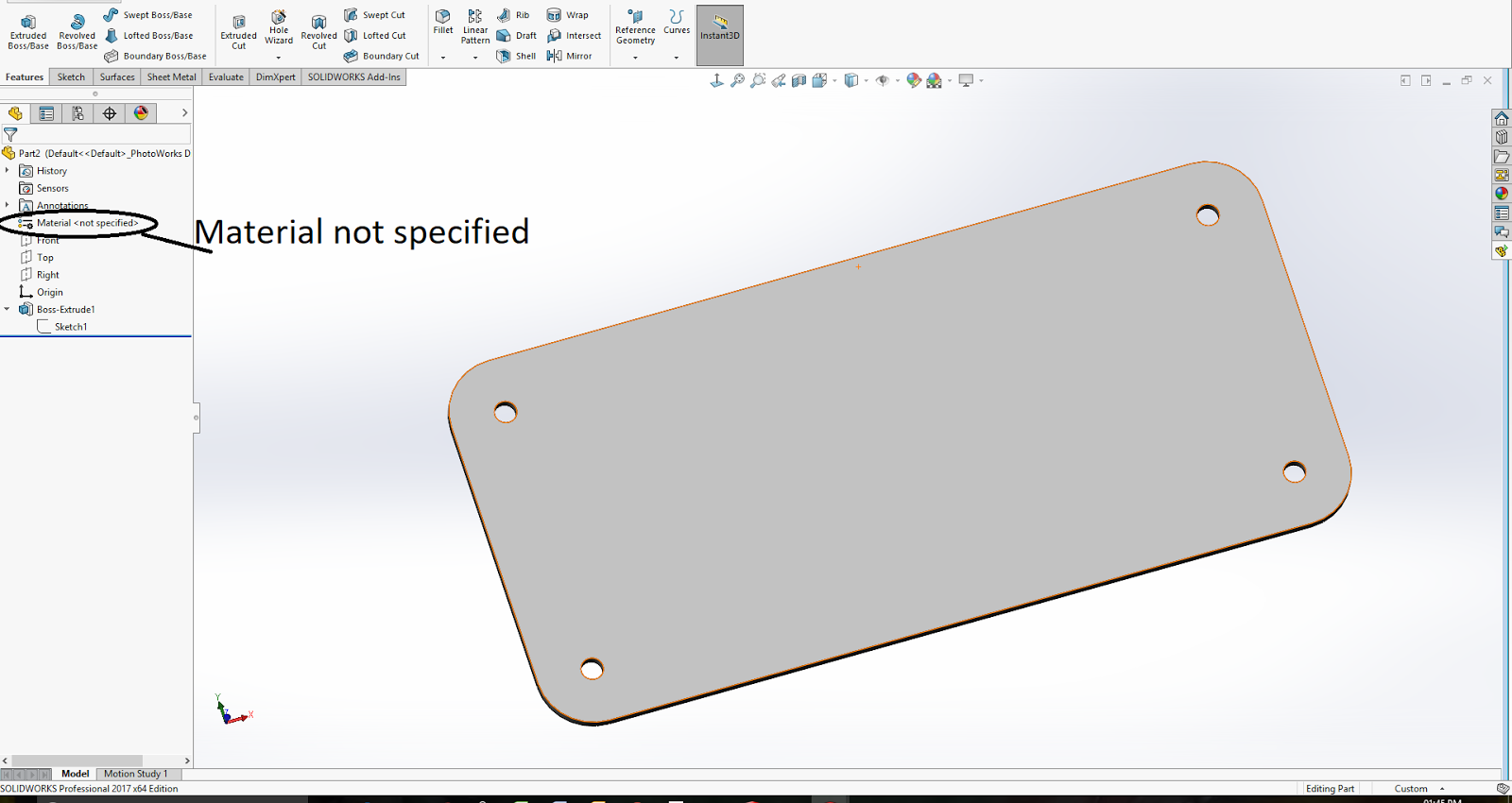Viewport: 1512px width, 803px height.
Task: Add a Rib feature
Action: point(513,15)
